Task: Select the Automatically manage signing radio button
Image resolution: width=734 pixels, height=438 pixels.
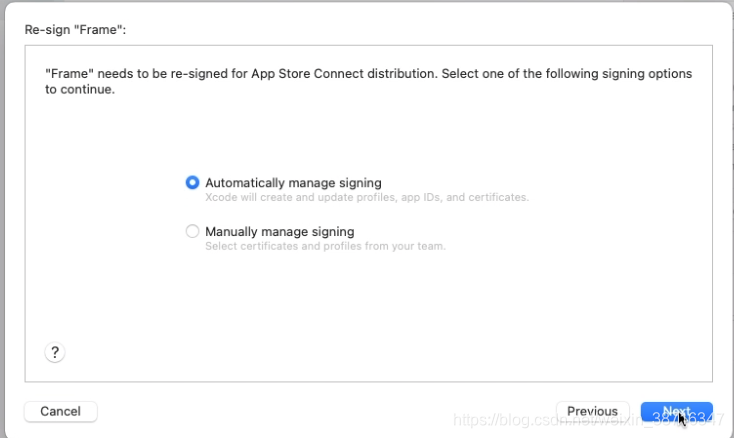Action: coord(192,183)
